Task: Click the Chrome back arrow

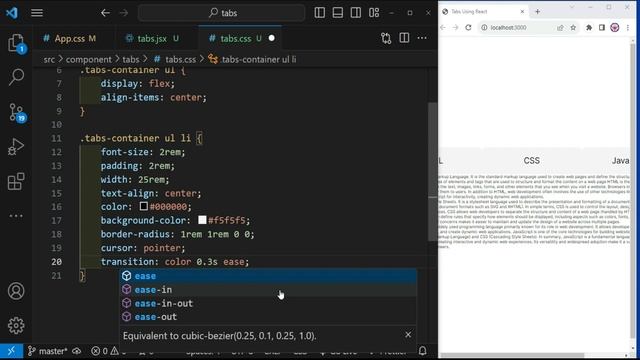Action: click(x=443, y=28)
